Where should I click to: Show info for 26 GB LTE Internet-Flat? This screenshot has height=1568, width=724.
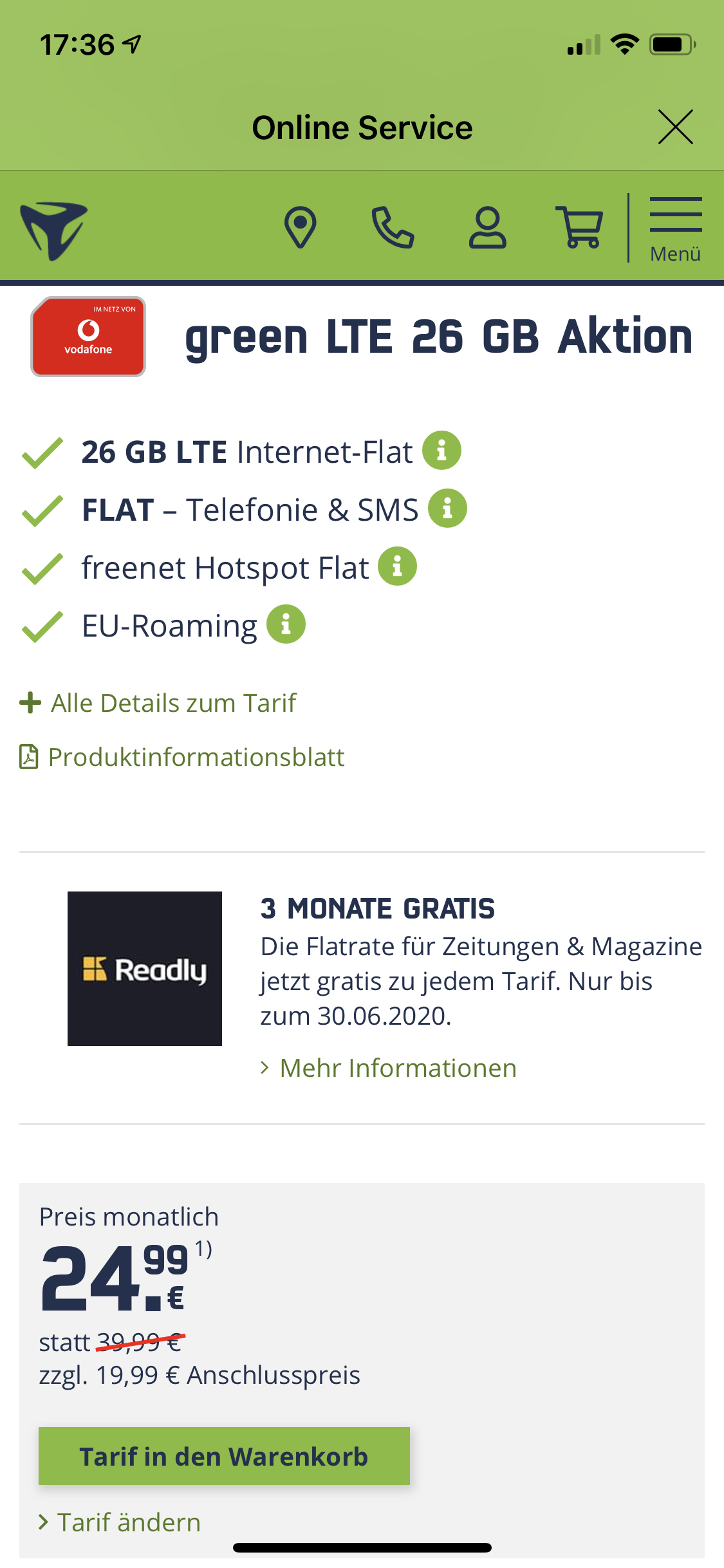pos(441,450)
